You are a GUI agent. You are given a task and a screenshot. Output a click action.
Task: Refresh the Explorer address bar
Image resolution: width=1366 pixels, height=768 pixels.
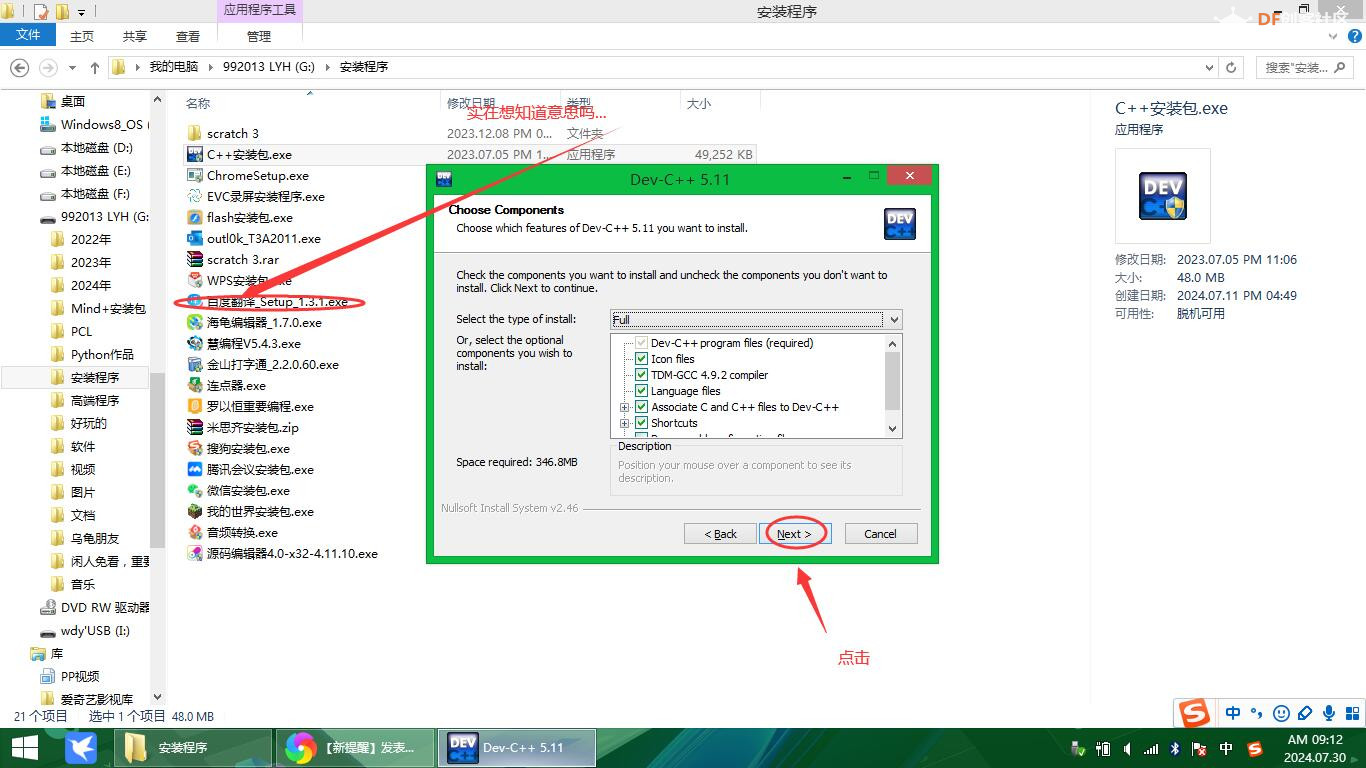tap(1231, 67)
